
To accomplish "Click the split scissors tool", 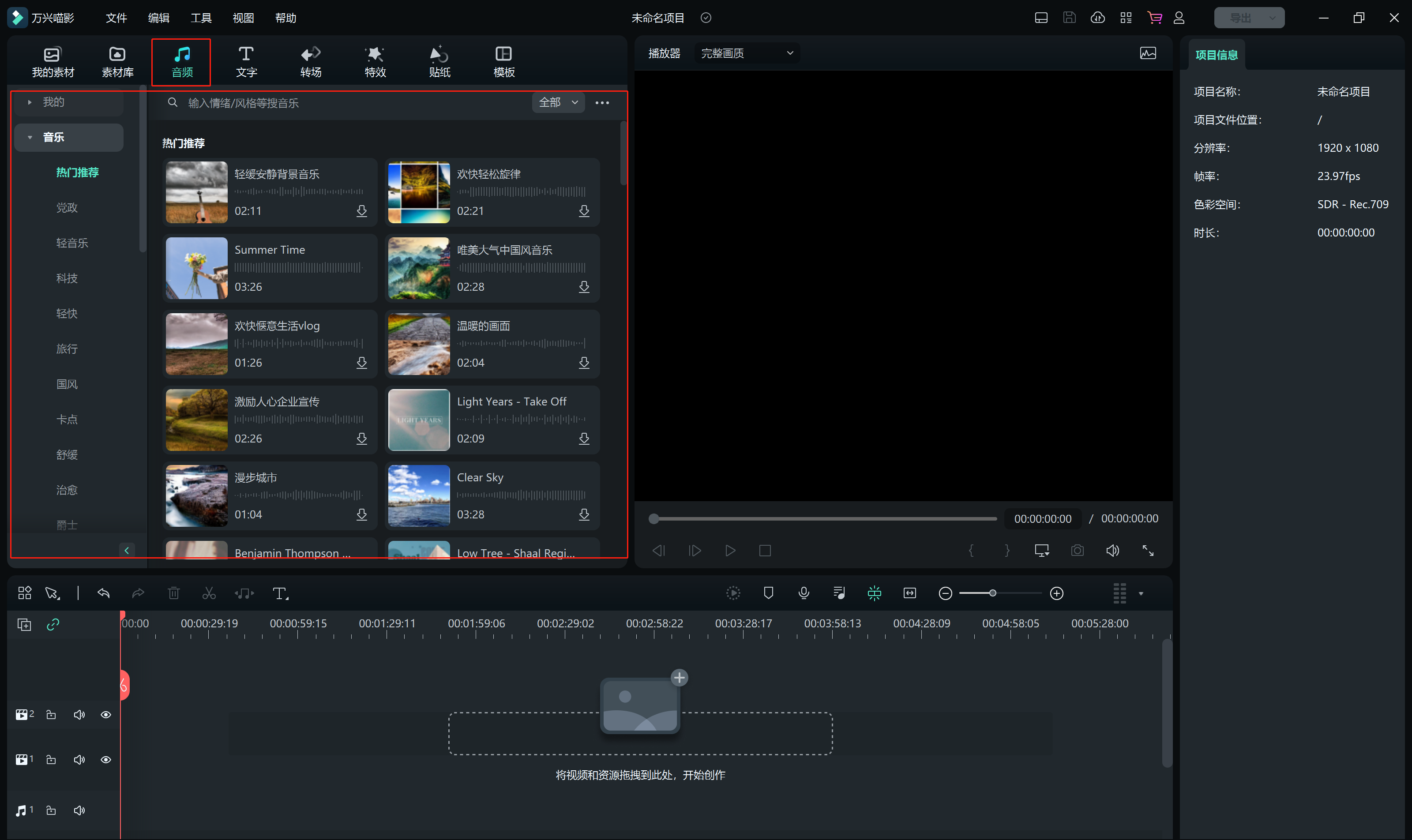I will coord(209,592).
